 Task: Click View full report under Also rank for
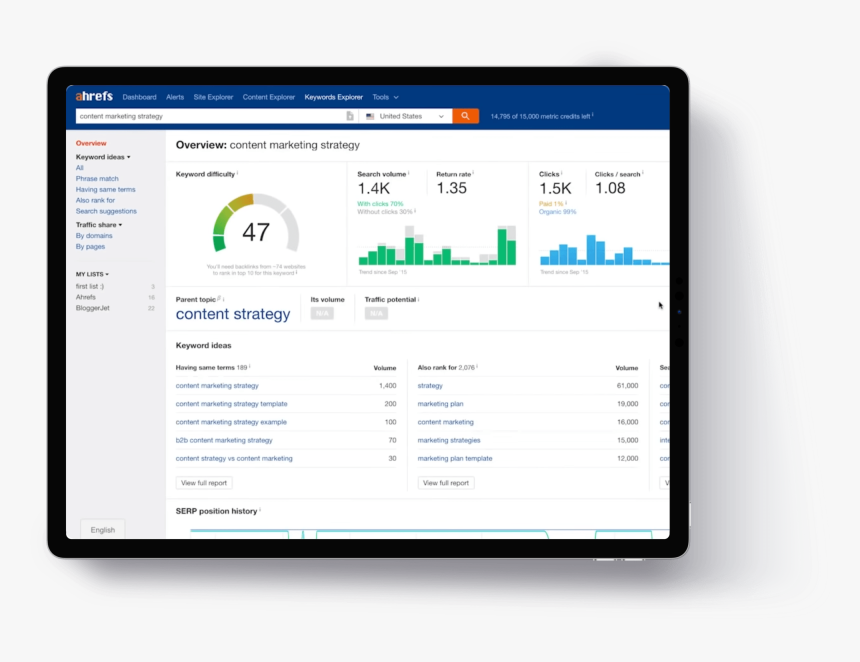tap(446, 483)
